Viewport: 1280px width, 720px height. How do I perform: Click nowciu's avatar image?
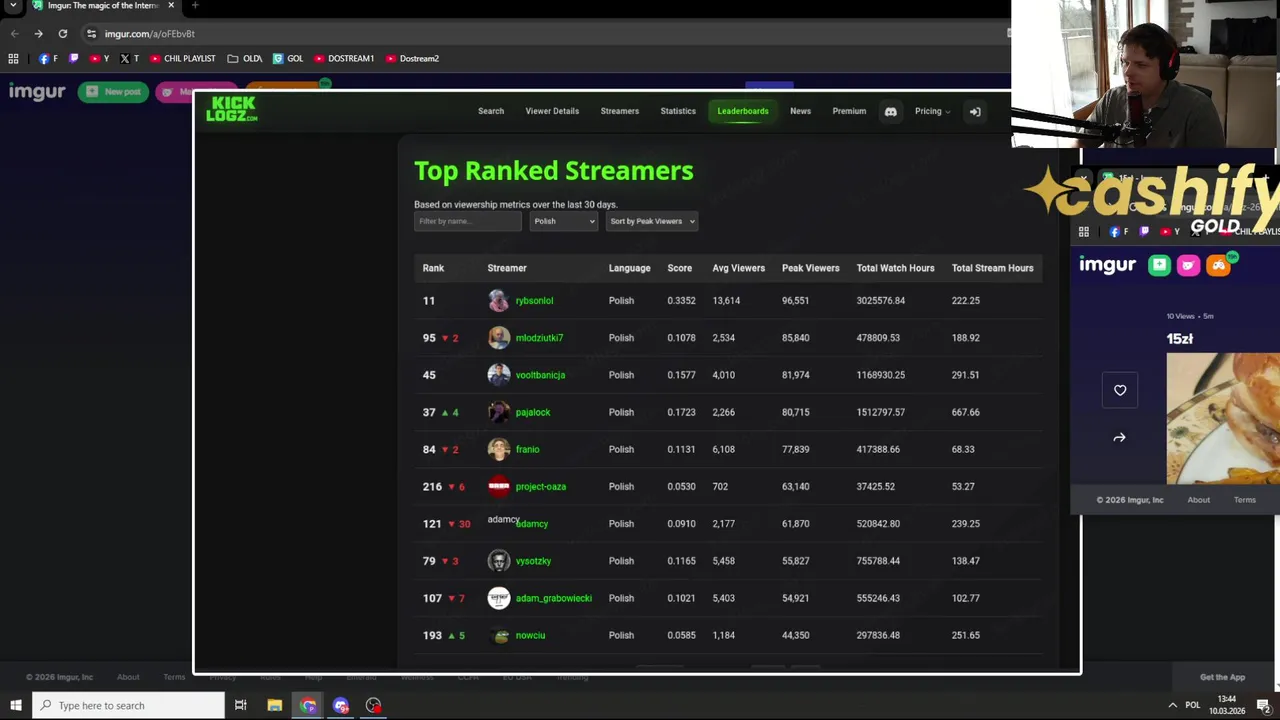[x=499, y=635]
